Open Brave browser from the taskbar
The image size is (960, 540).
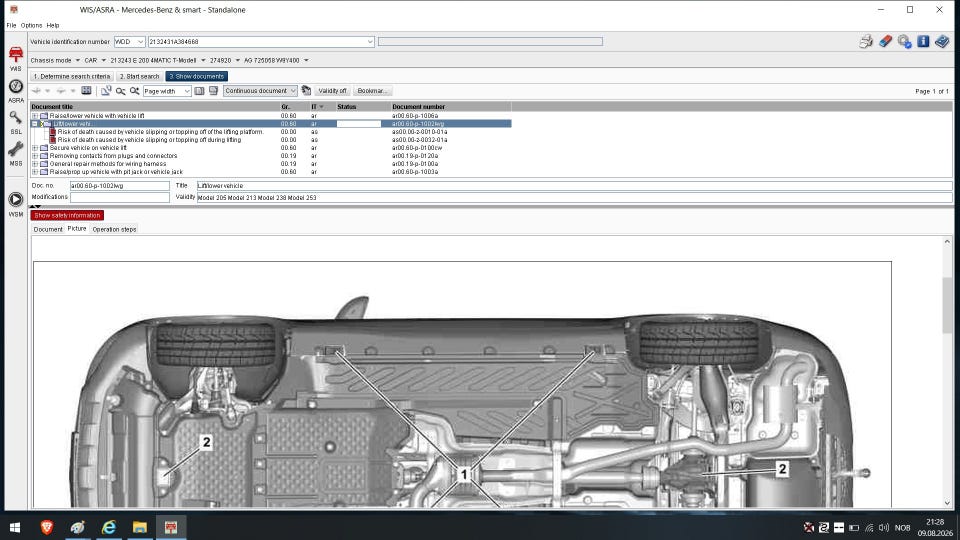(47, 527)
